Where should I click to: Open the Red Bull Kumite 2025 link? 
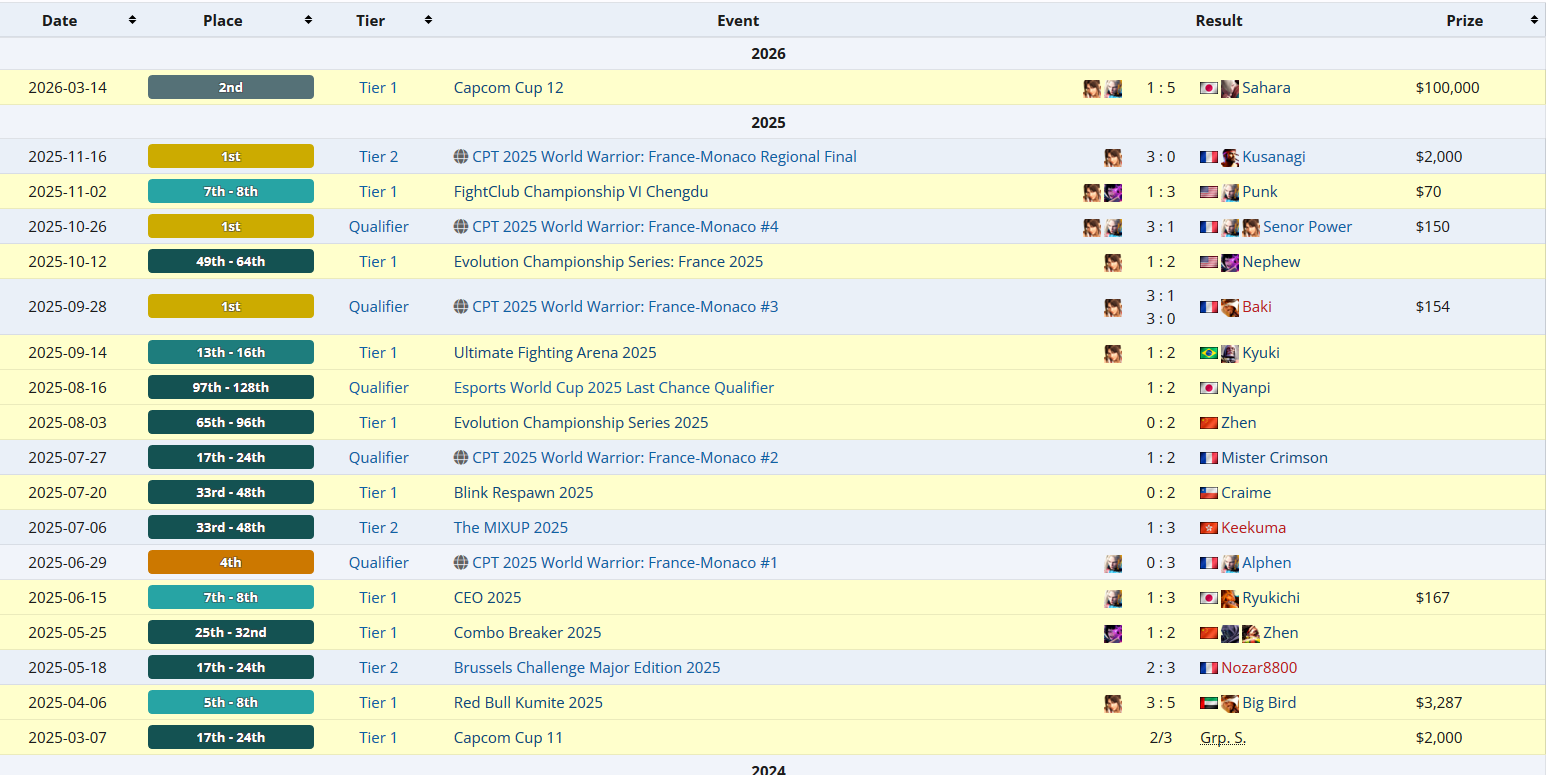pyautogui.click(x=528, y=703)
